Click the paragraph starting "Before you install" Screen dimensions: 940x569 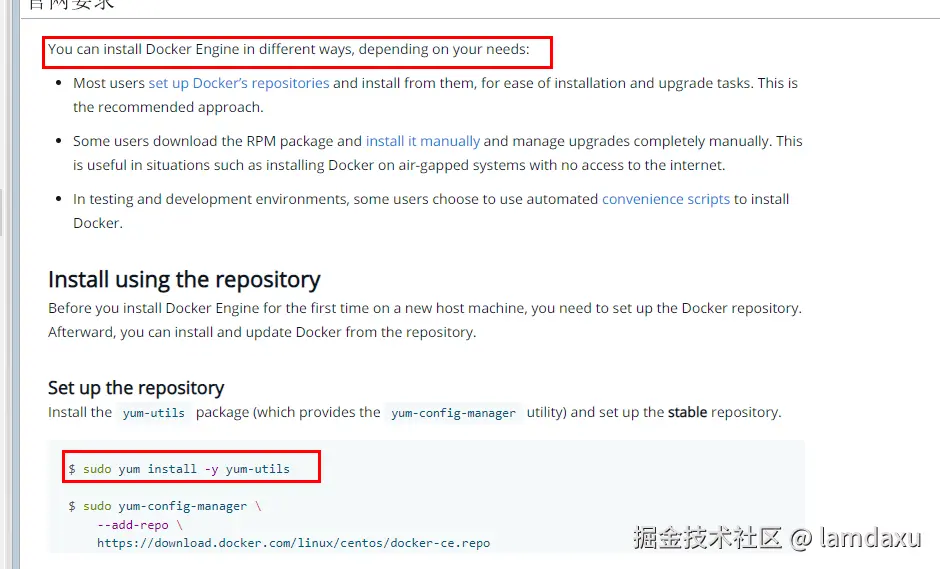[424, 308]
